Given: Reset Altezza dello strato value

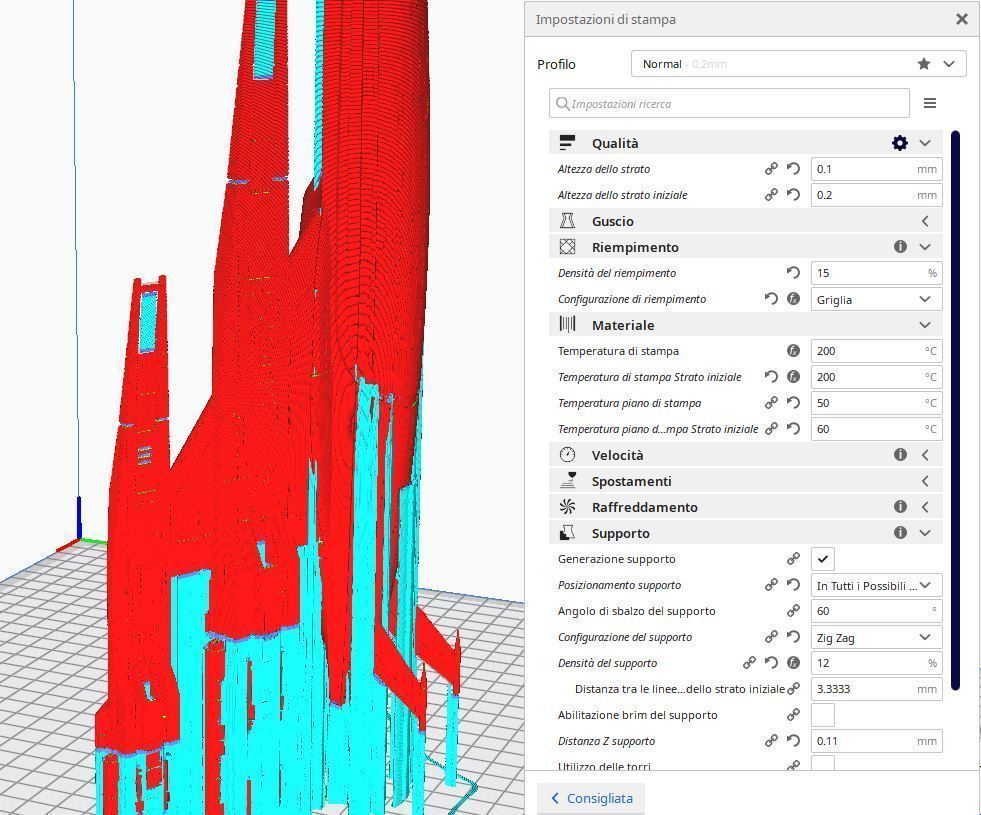Looking at the screenshot, I should 793,169.
